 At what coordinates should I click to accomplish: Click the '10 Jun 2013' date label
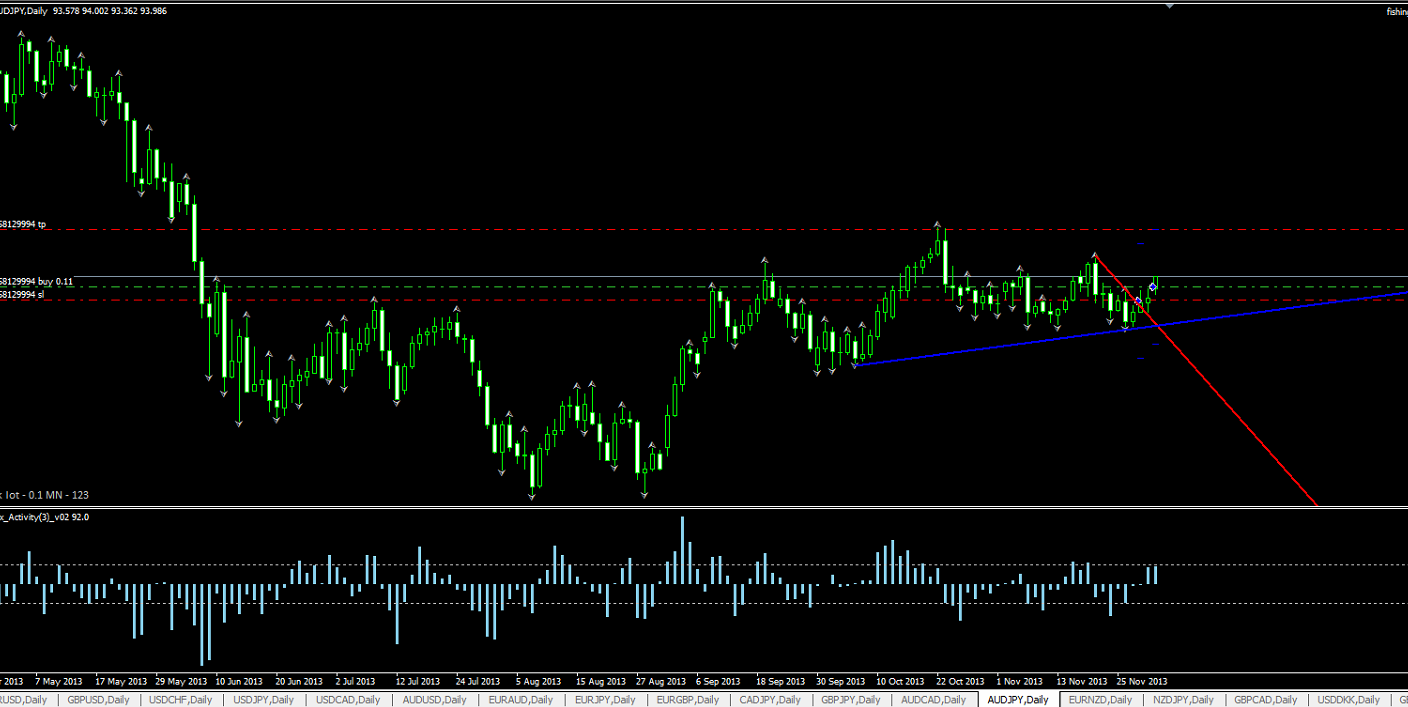click(239, 681)
